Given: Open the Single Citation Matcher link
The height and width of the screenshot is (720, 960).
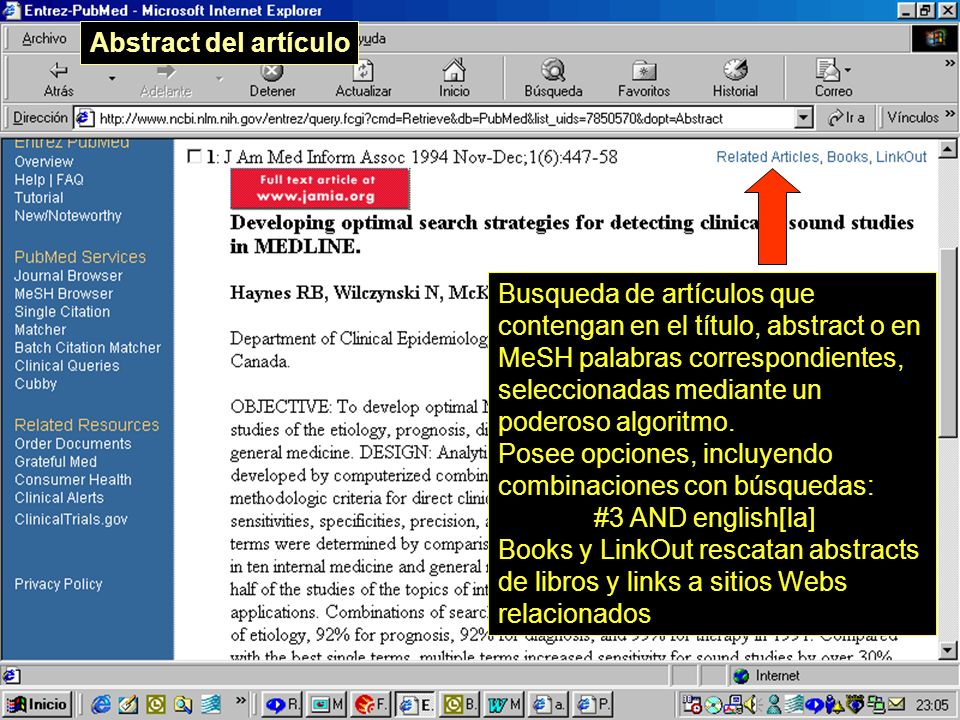Looking at the screenshot, I should click(62, 321).
